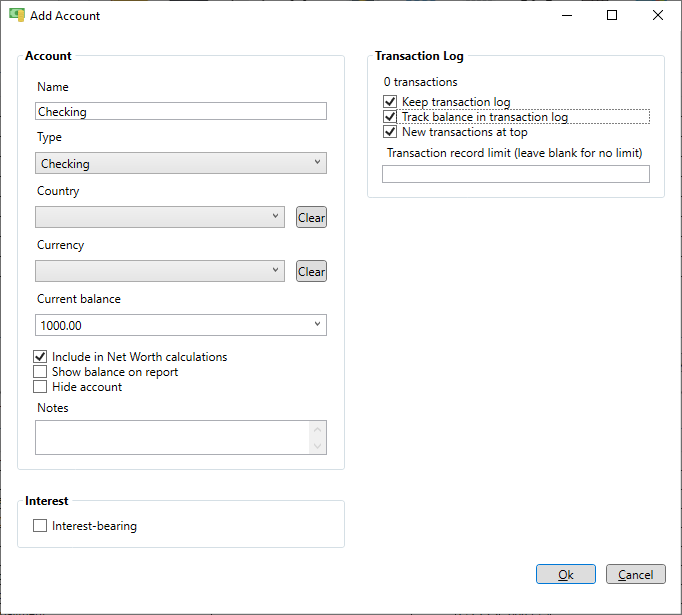
Task: Toggle Keep transaction log checkbox
Action: click(390, 102)
